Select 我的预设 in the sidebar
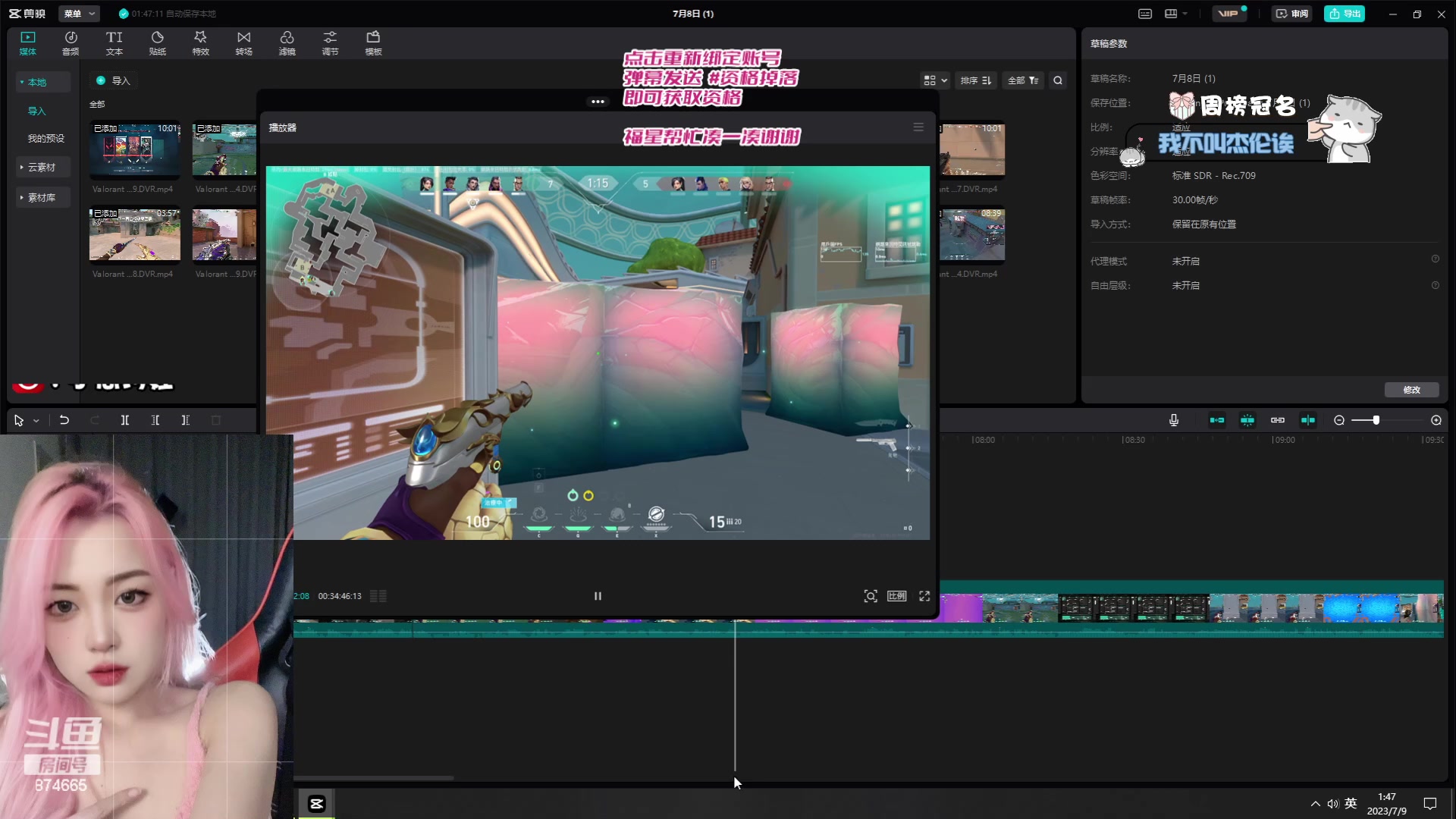The width and height of the screenshot is (1456, 819). coord(46,138)
